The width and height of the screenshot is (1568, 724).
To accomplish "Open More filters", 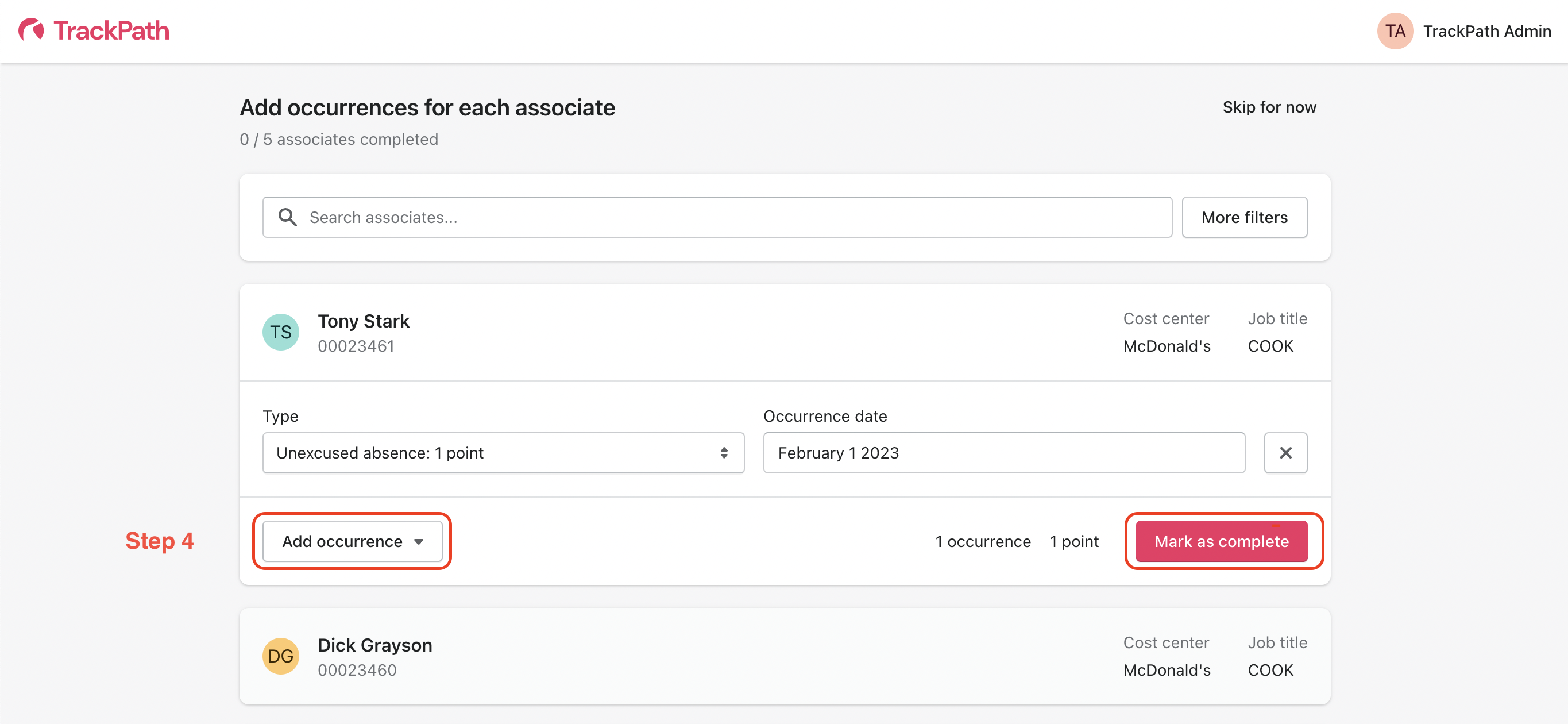I will click(1243, 217).
